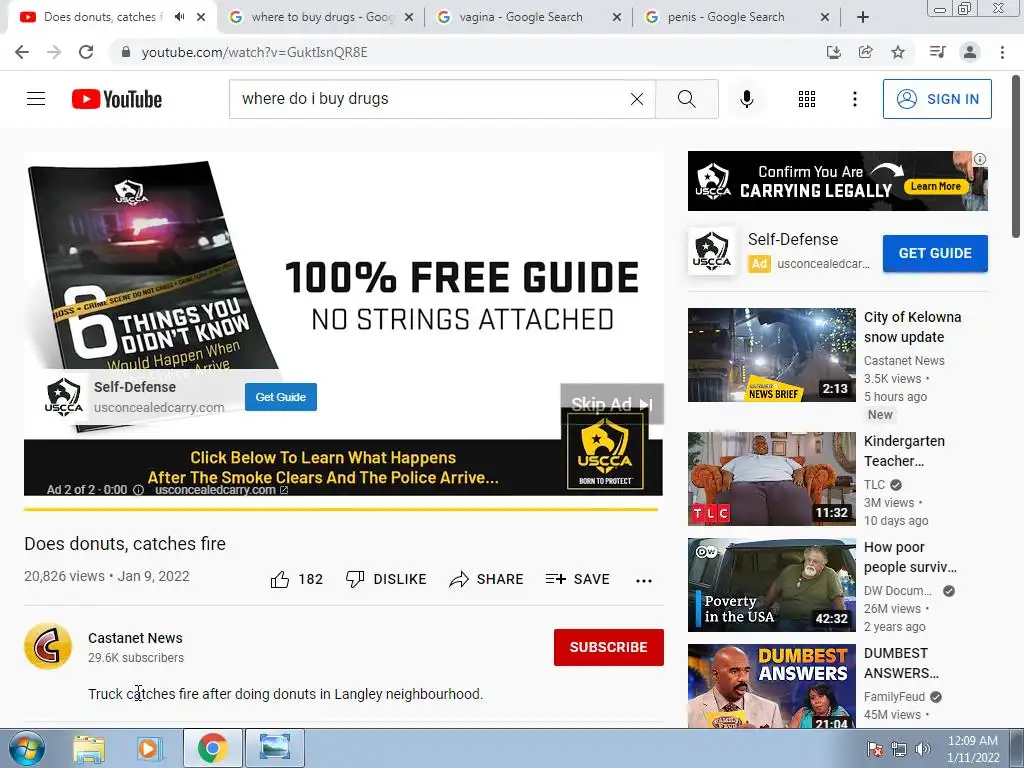1024x768 pixels.
Task: Open the Windows Start menu
Action: pyautogui.click(x=27, y=748)
